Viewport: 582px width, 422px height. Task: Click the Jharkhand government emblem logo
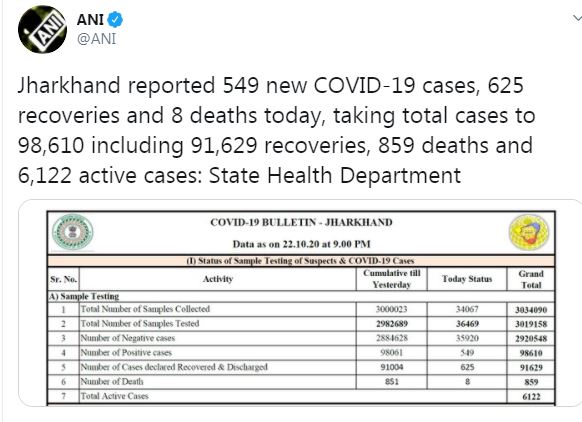(x=72, y=232)
